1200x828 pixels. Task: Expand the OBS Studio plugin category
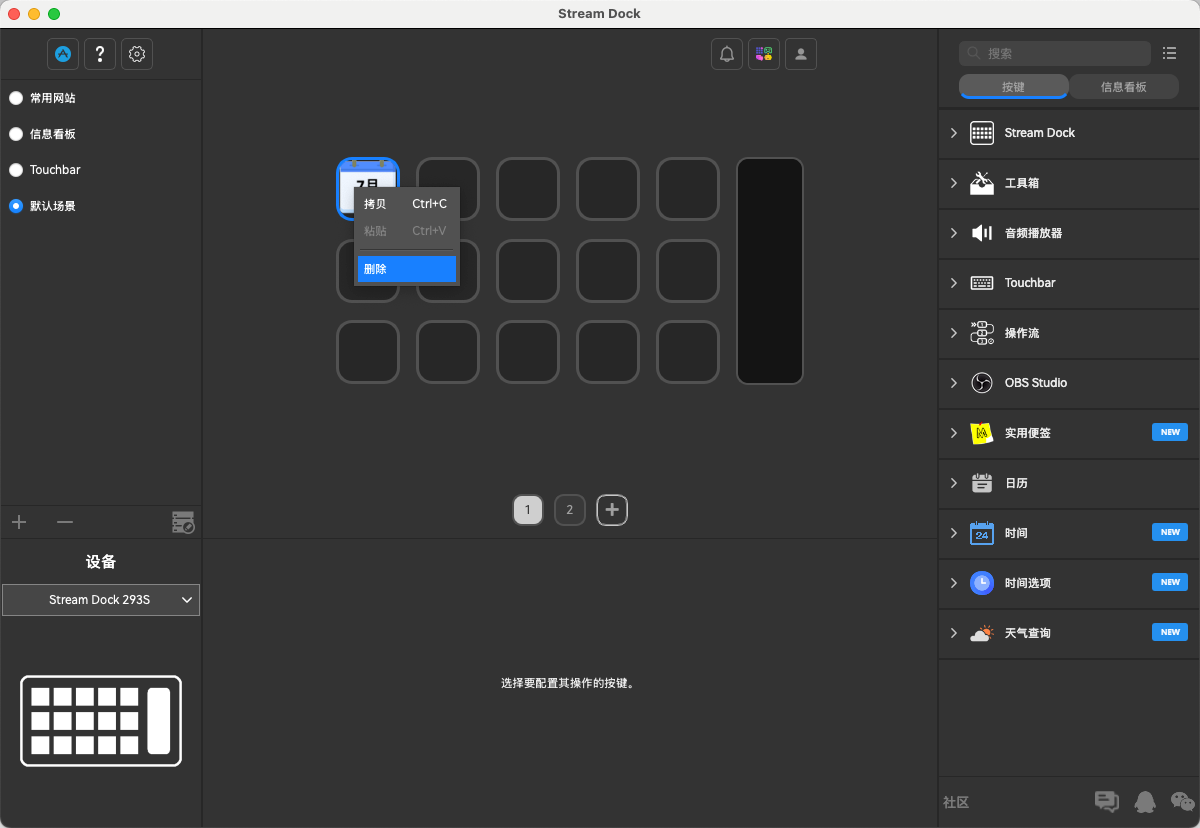[954, 383]
